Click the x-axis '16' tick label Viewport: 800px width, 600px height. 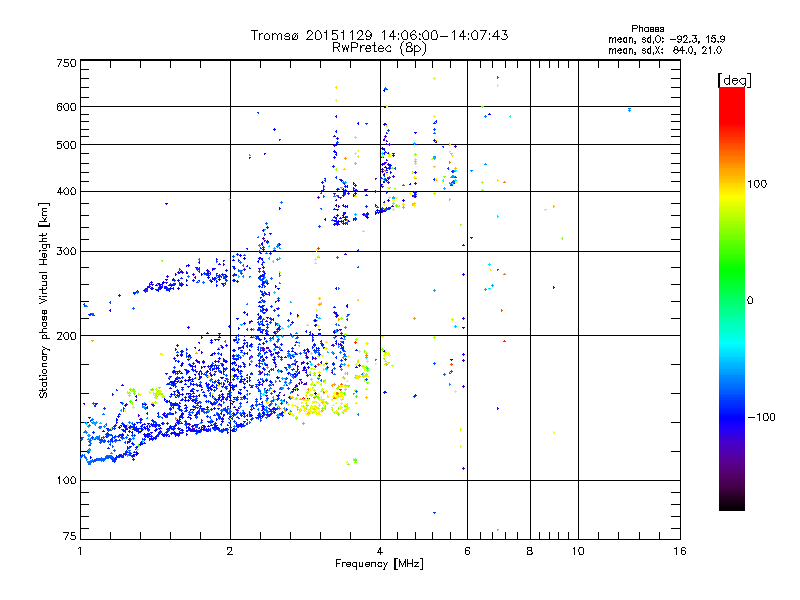(x=680, y=551)
